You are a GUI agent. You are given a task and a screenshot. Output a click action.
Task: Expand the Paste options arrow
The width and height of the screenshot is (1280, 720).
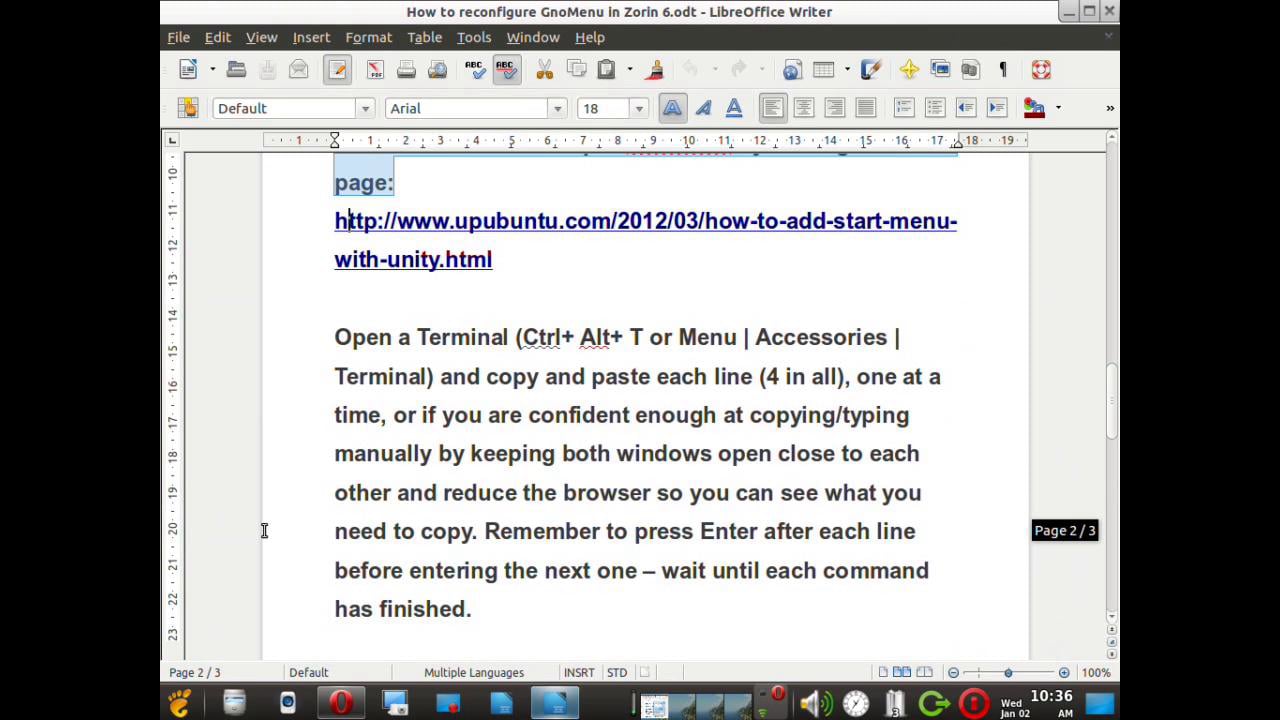point(629,69)
